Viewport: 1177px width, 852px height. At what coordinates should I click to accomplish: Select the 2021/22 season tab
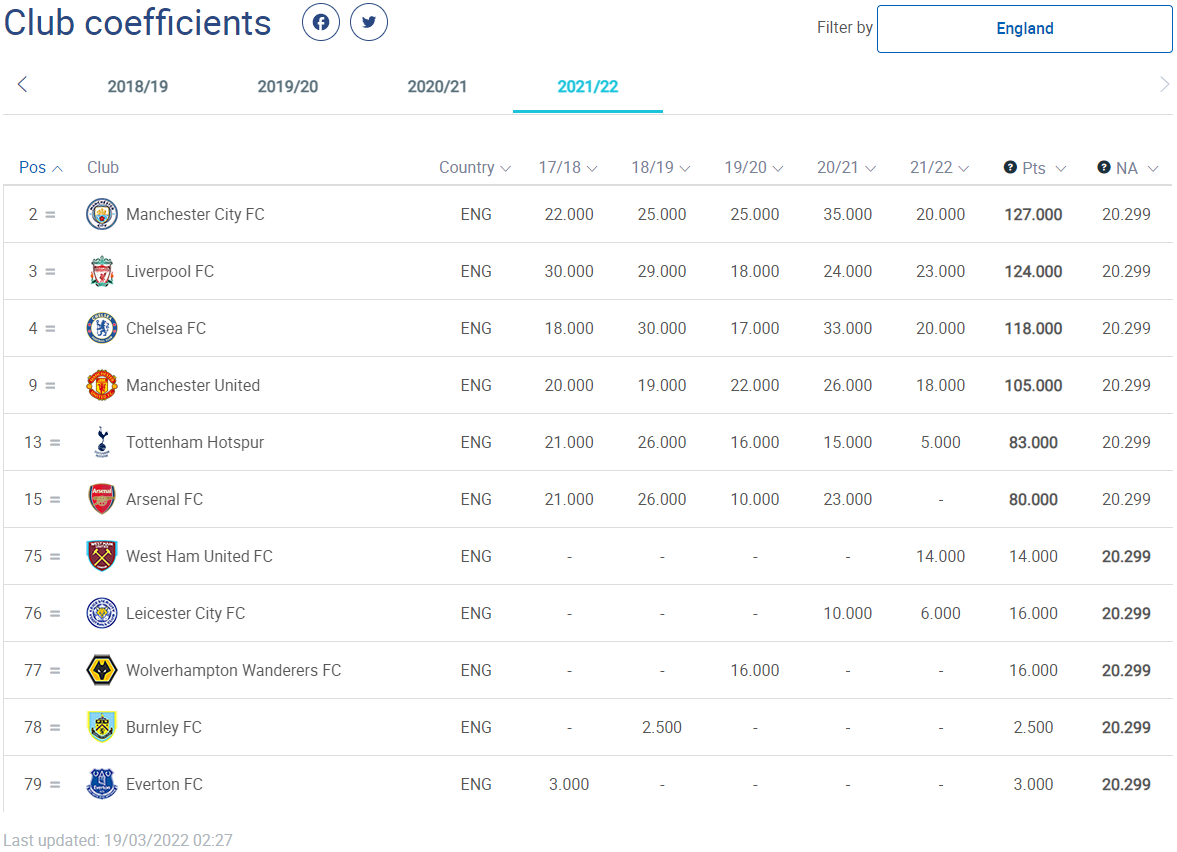click(x=588, y=86)
